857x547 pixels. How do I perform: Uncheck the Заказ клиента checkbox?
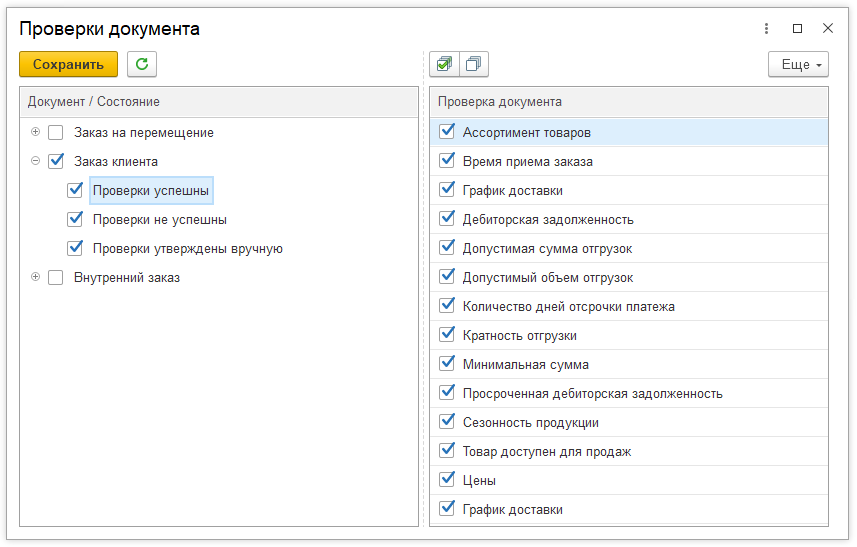click(x=56, y=161)
